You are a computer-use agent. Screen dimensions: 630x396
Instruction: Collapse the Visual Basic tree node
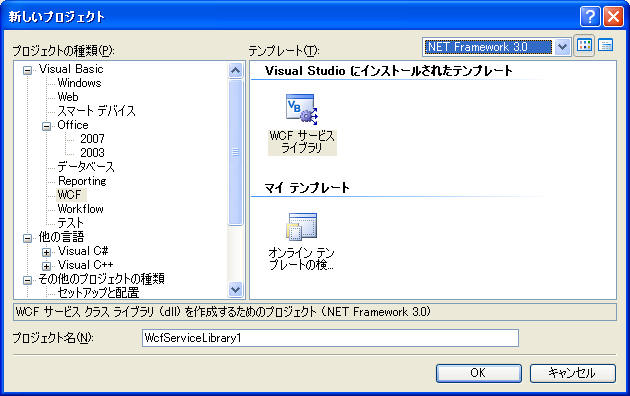[x=27, y=71]
